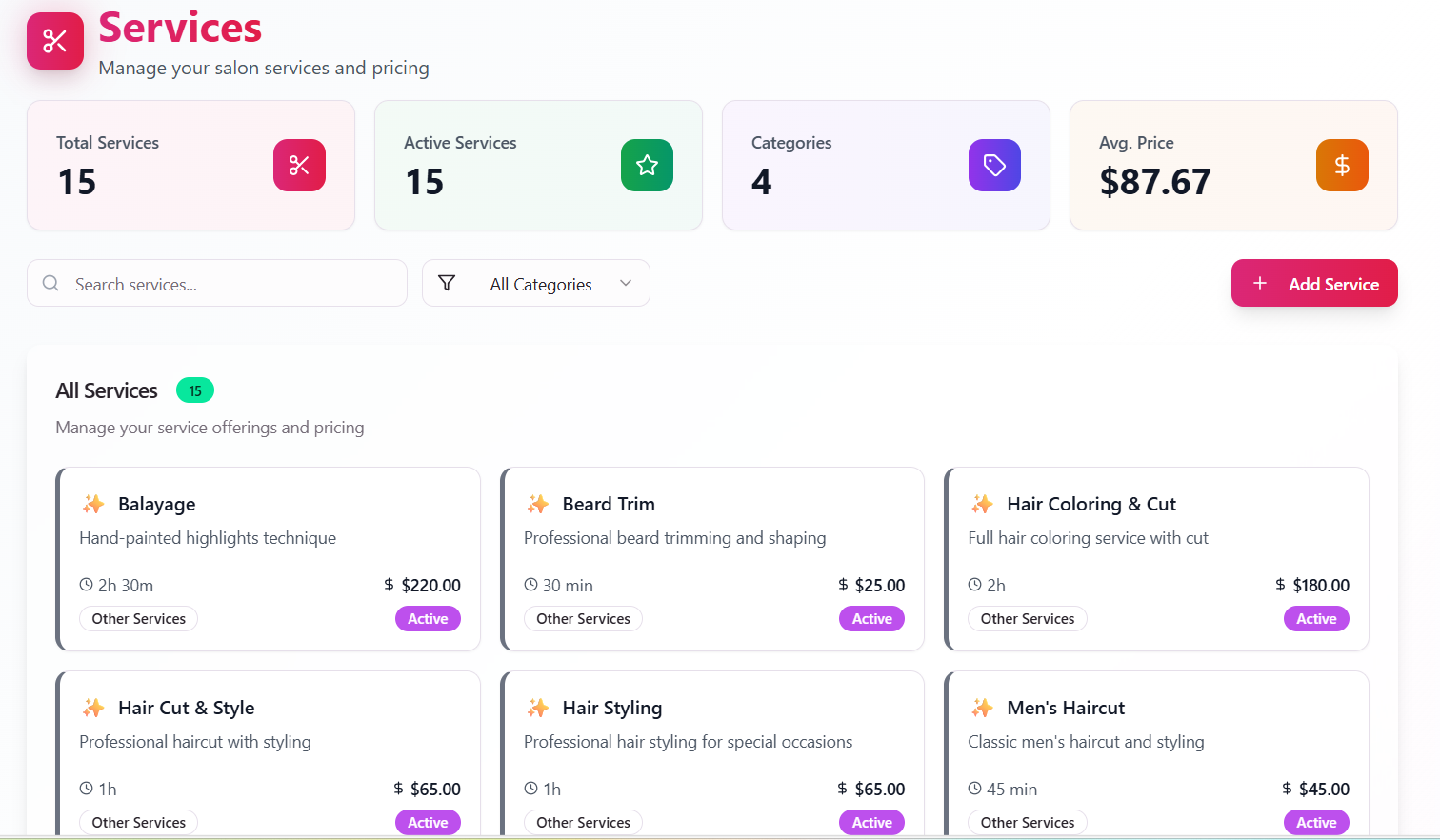The image size is (1440, 840).
Task: Click the funnel filter icon
Action: click(x=447, y=283)
